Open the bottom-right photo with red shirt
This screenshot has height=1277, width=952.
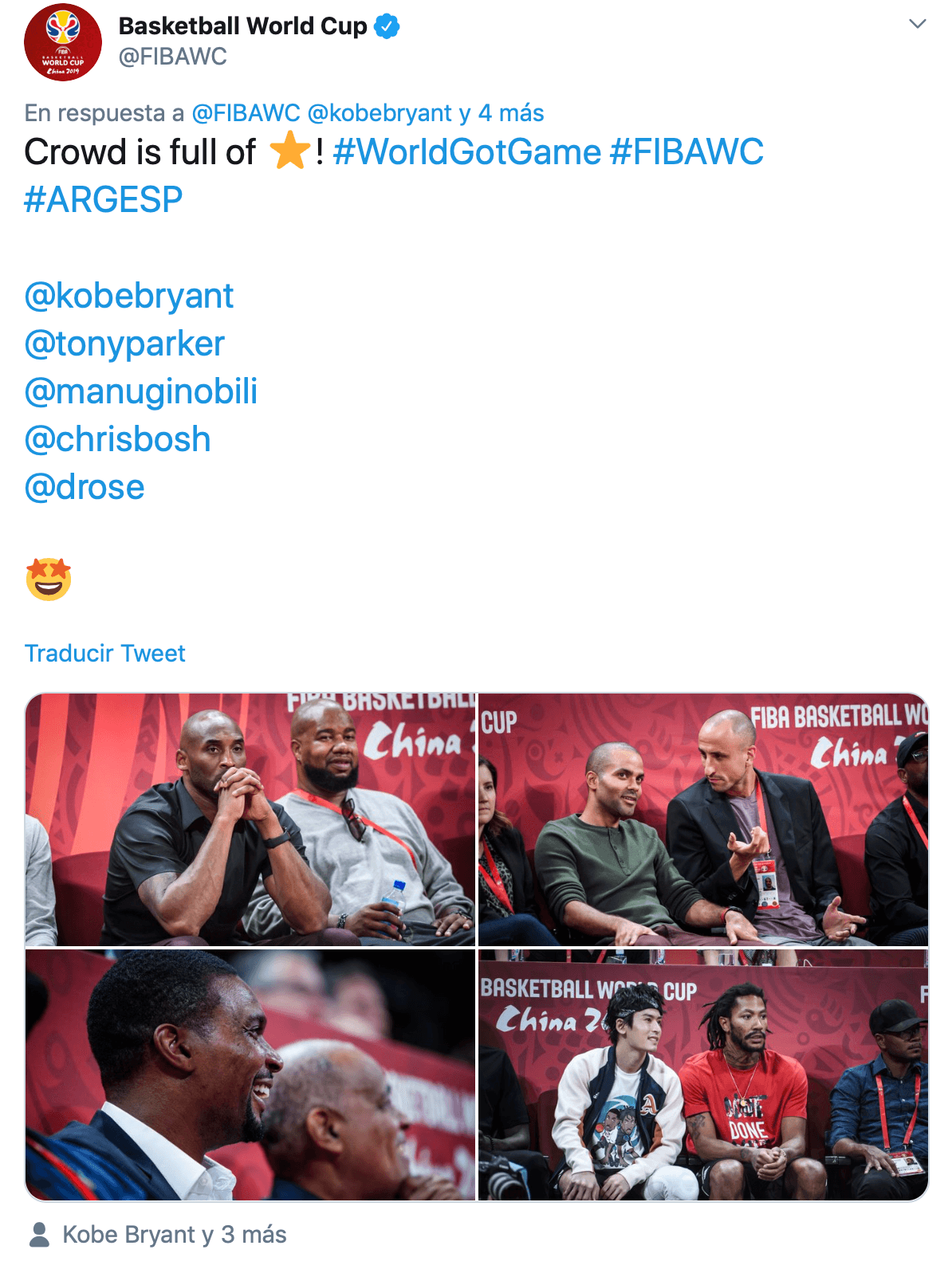703,1075
